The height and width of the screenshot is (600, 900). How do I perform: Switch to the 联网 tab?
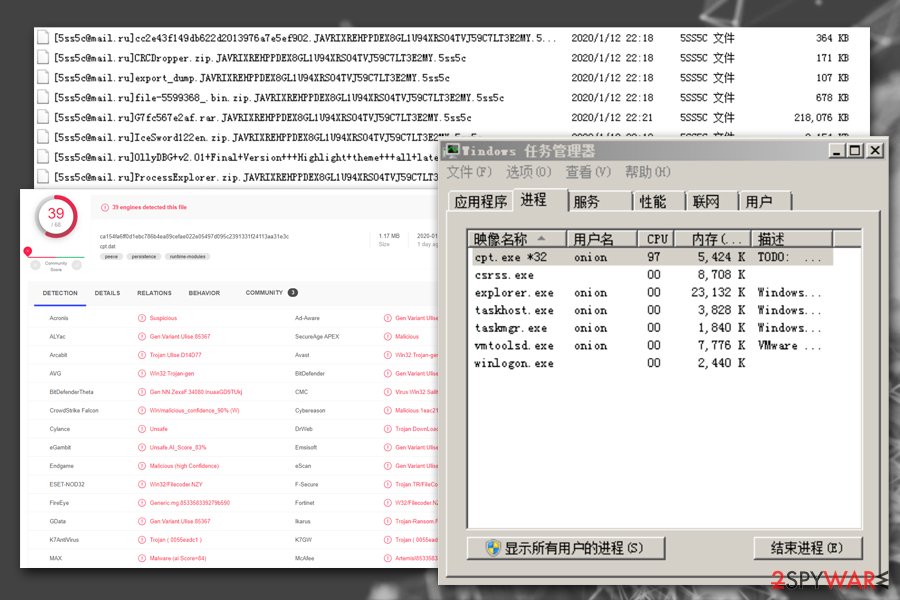711,202
